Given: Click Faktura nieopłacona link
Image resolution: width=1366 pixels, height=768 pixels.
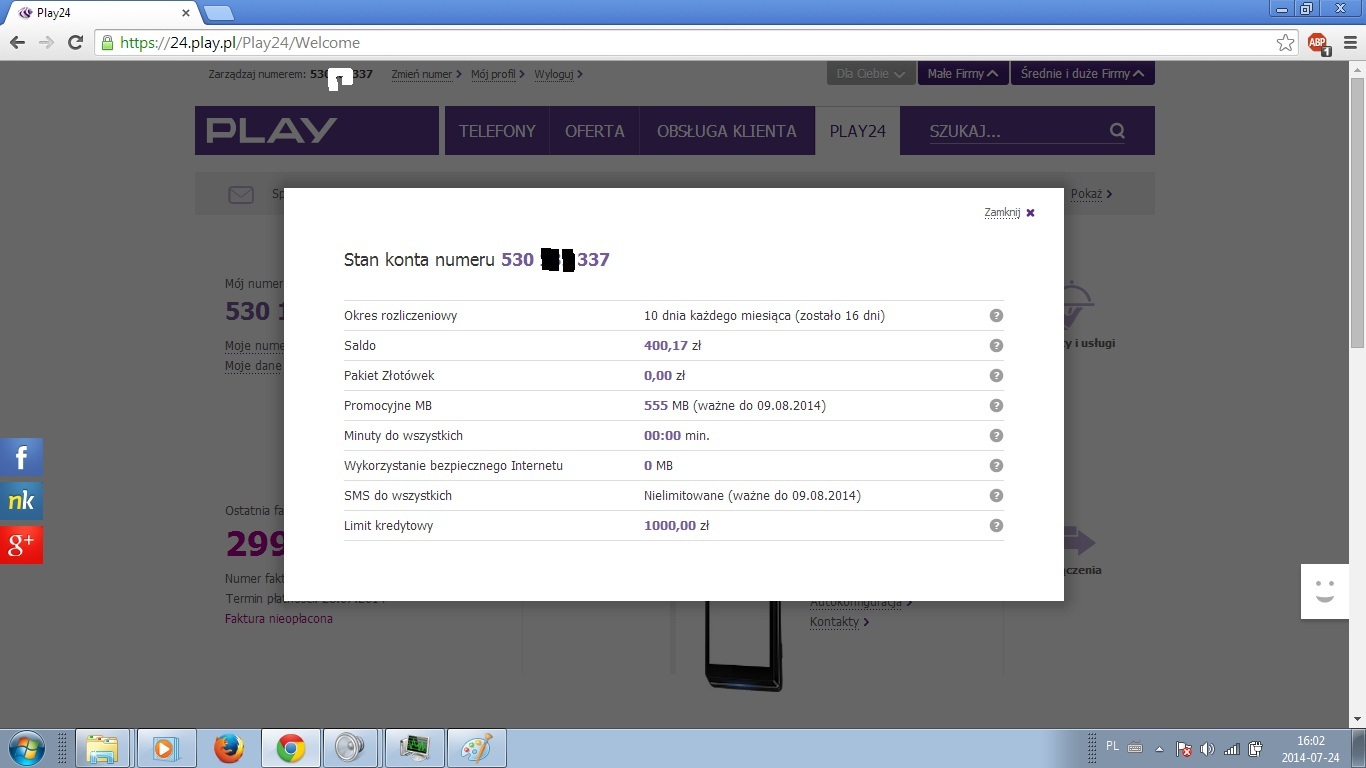Looking at the screenshot, I should click(x=279, y=619).
